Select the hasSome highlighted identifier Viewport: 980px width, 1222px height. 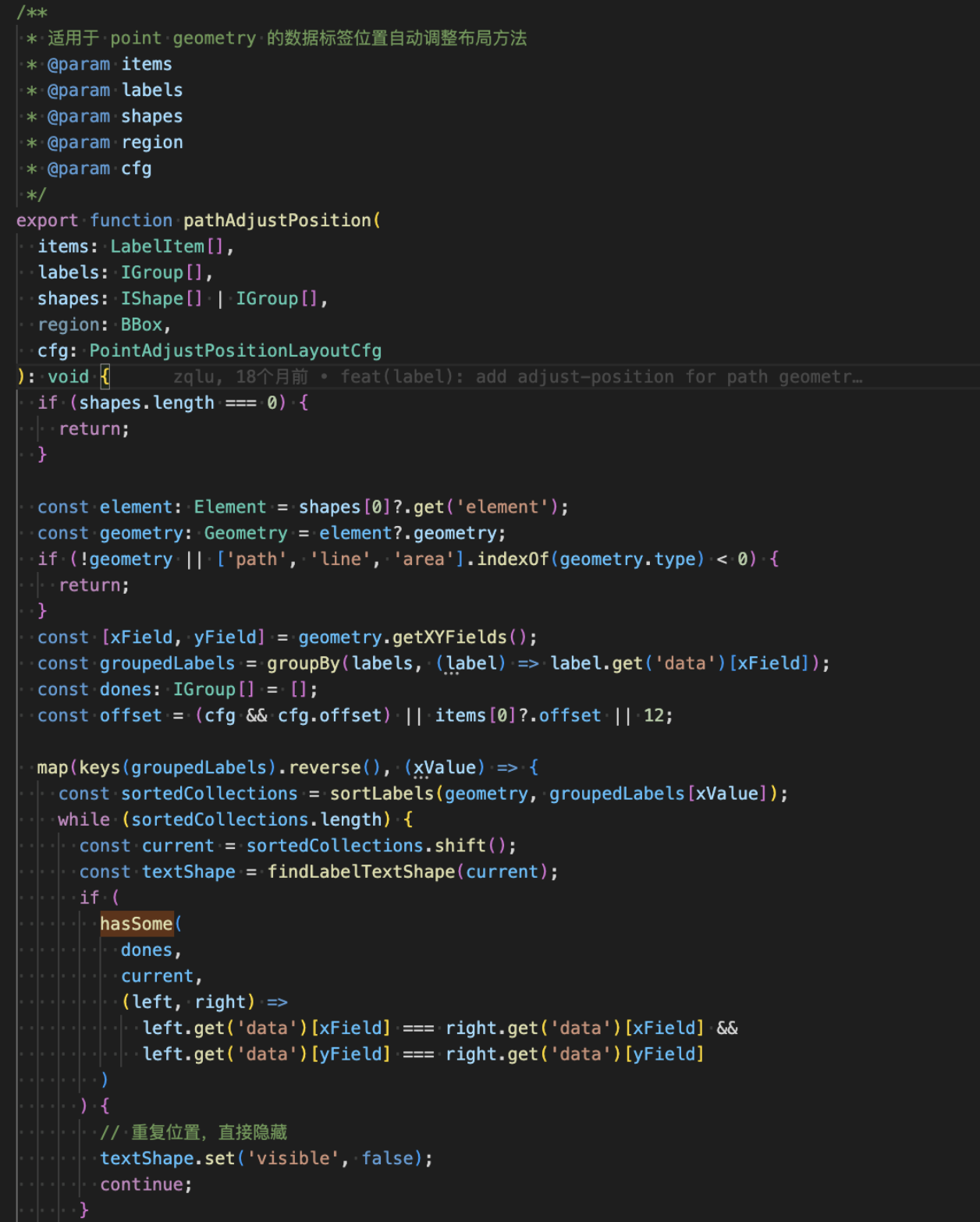tap(137, 924)
